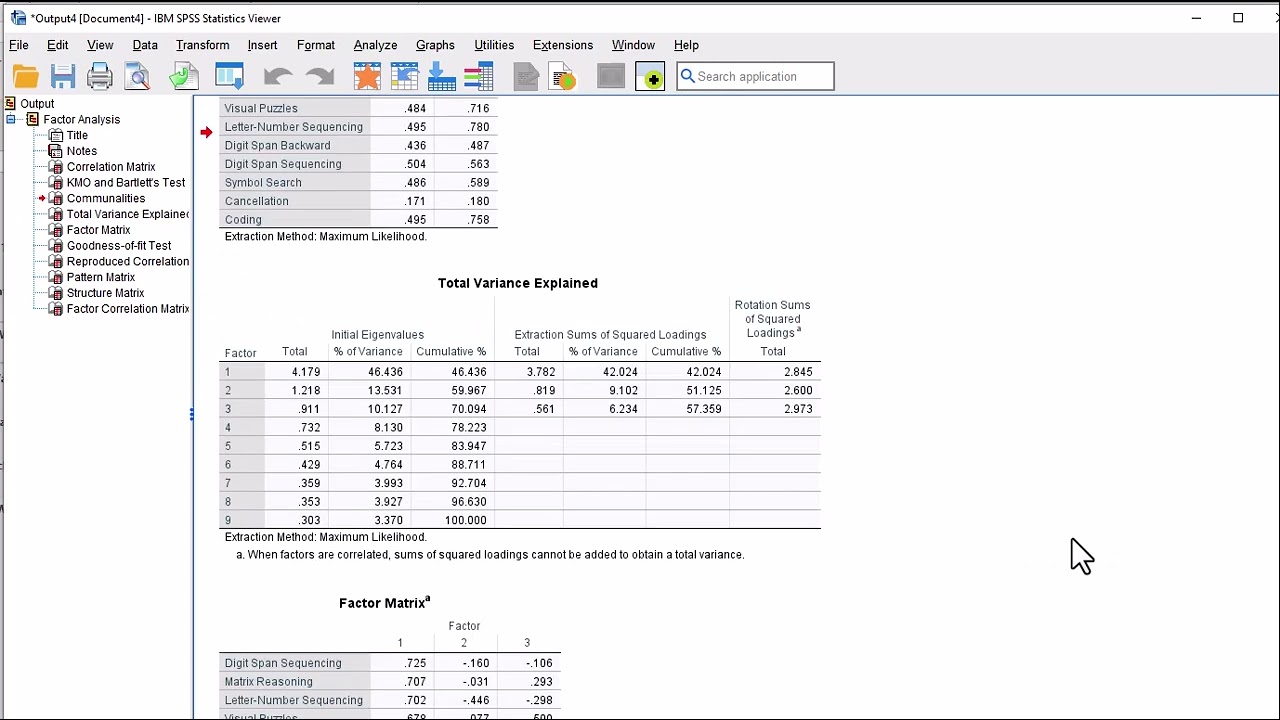Select Structure Matrix outline item
1280x720 pixels.
tap(105, 293)
